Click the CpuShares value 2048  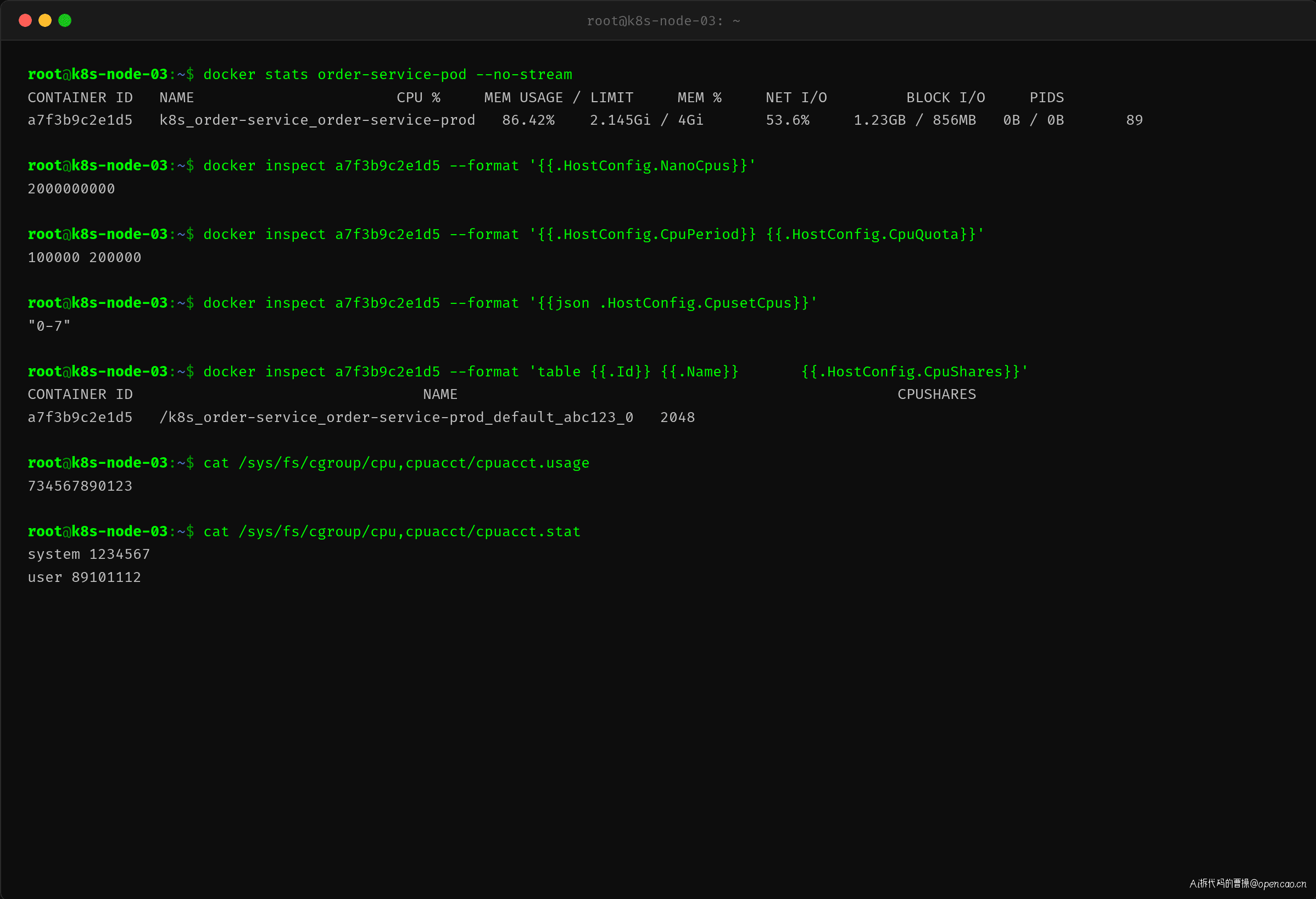click(x=677, y=417)
